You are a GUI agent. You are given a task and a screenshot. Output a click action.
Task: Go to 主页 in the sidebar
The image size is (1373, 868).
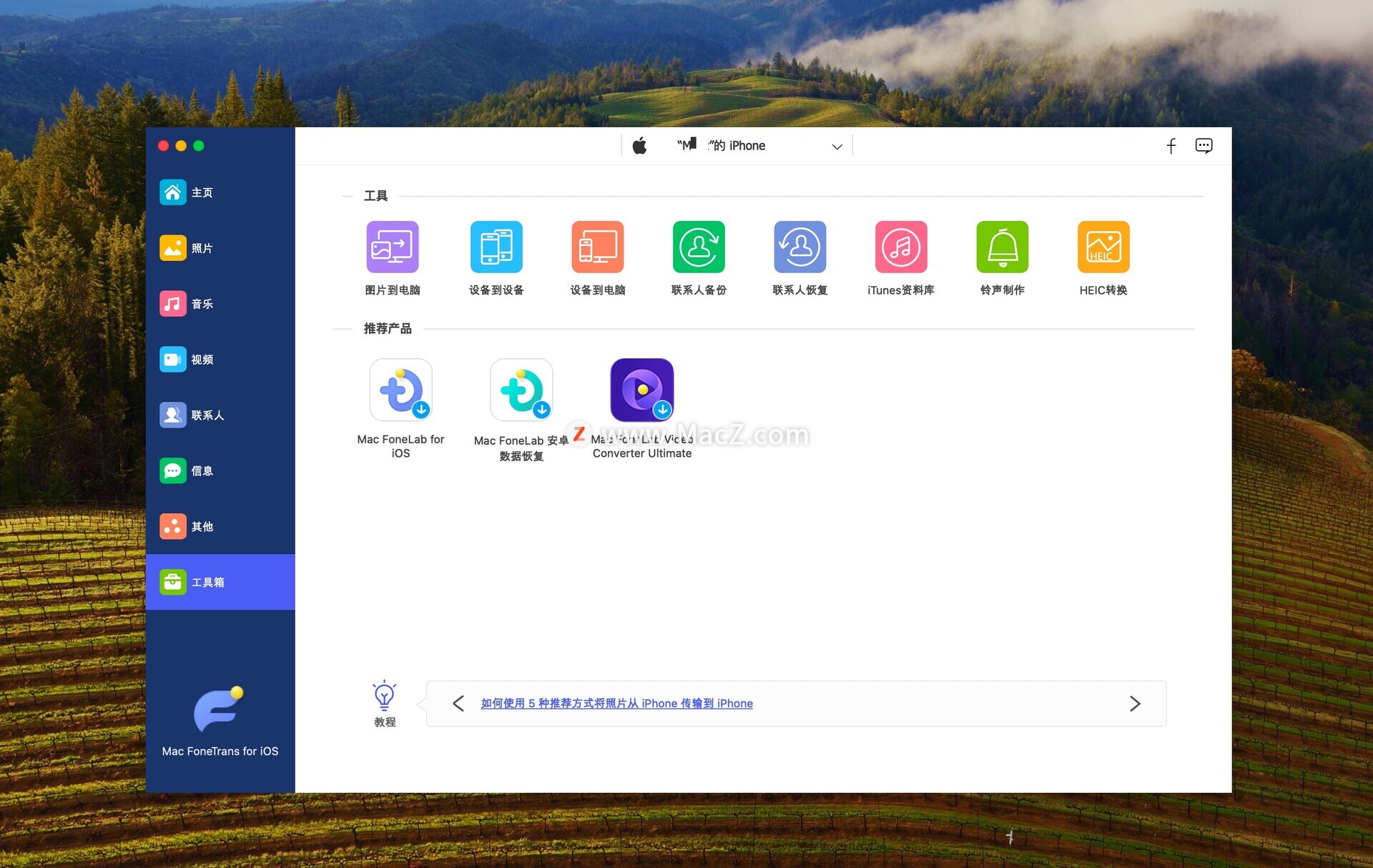(x=220, y=192)
